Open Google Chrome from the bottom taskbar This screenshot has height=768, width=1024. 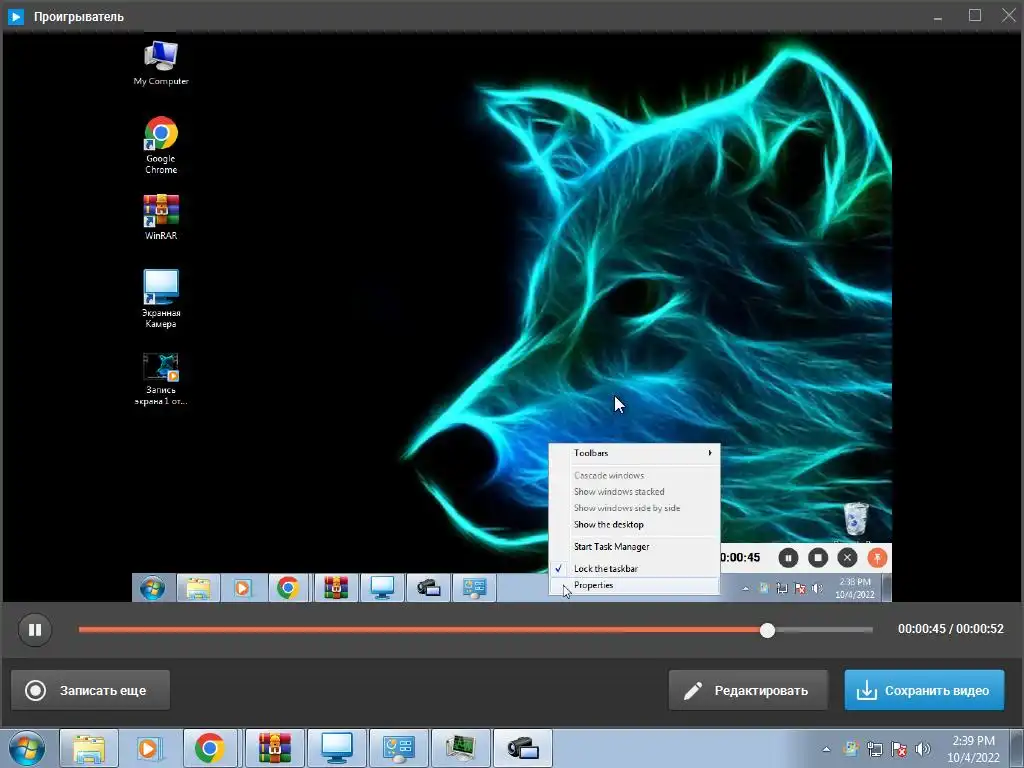tap(210, 748)
